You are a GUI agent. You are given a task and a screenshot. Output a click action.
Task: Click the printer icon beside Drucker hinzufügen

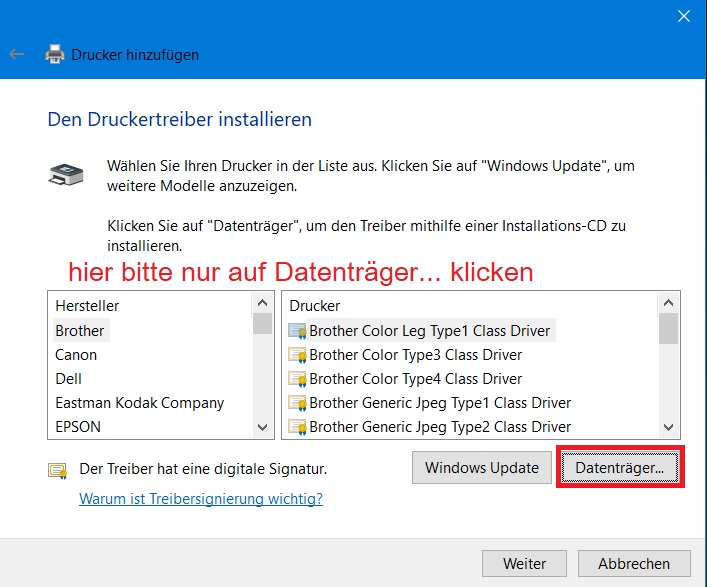[55, 55]
